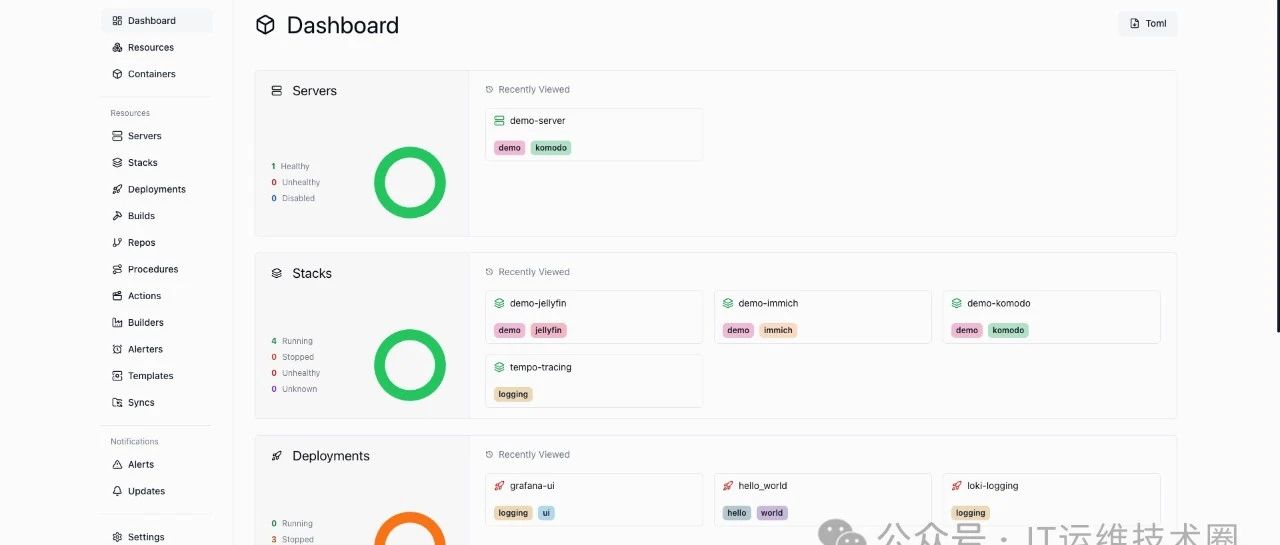Select the pink demo tag on demo-jellyfin
The image size is (1280, 545).
510,330
